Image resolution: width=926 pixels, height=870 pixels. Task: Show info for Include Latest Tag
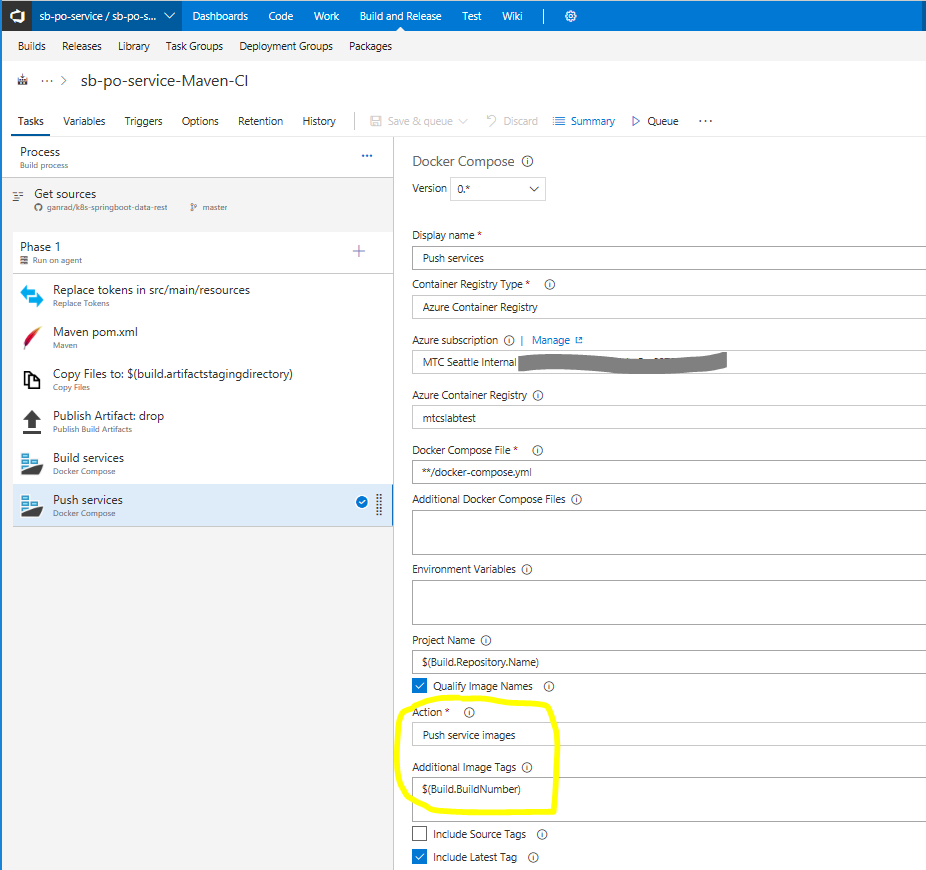[533, 858]
